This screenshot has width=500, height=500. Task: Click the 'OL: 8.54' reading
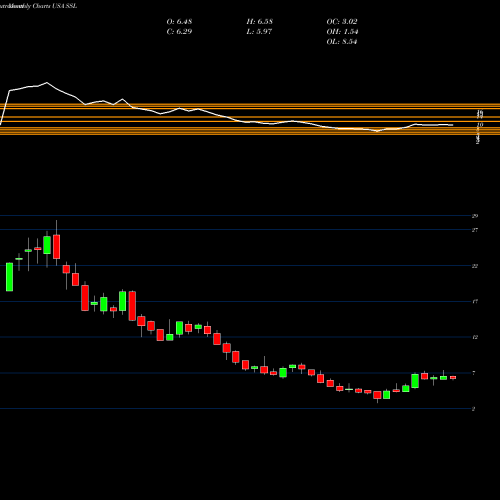point(342,42)
